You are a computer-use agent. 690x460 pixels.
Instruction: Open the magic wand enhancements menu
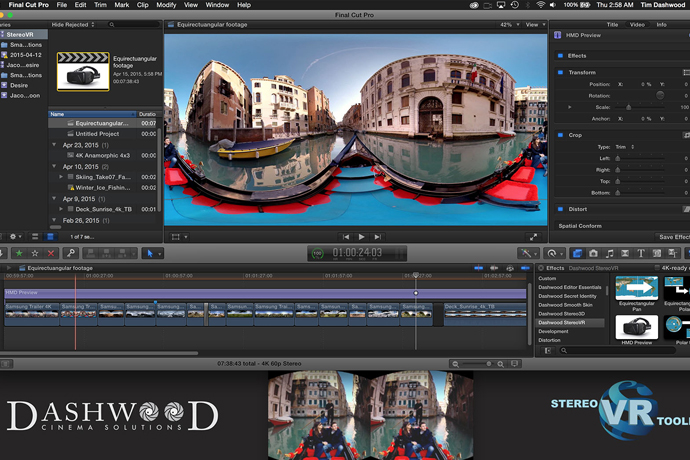click(x=528, y=253)
